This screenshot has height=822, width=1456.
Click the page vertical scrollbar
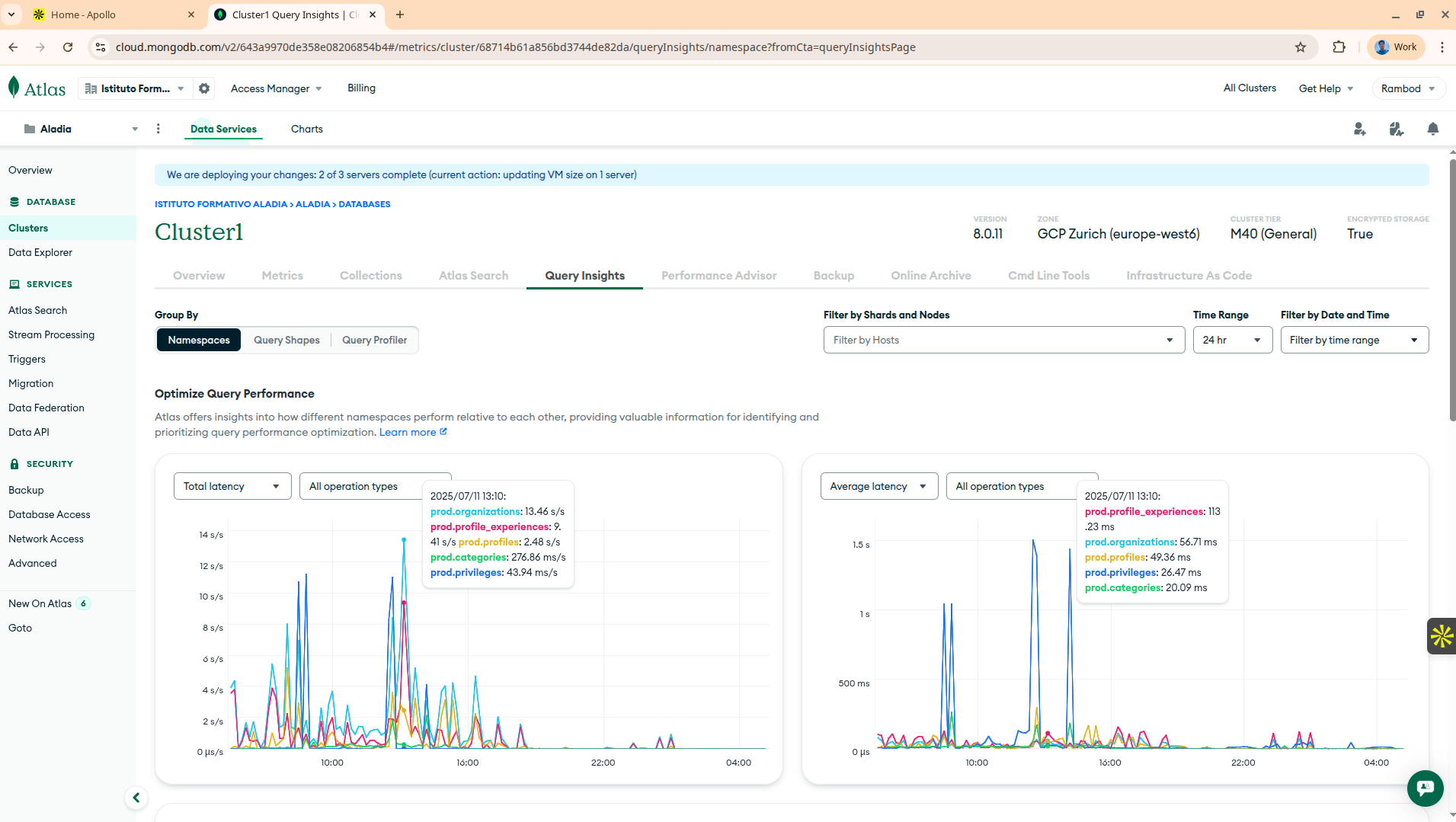[x=1452, y=289]
